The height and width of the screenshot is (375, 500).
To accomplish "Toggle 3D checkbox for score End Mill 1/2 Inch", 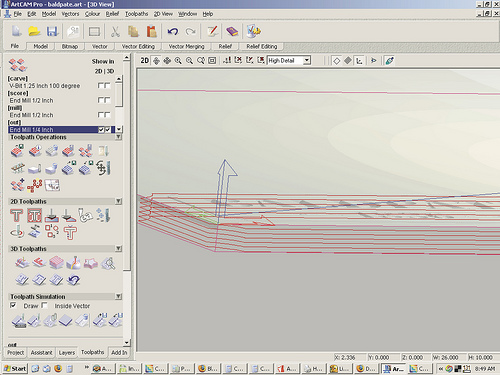I will coord(107,100).
